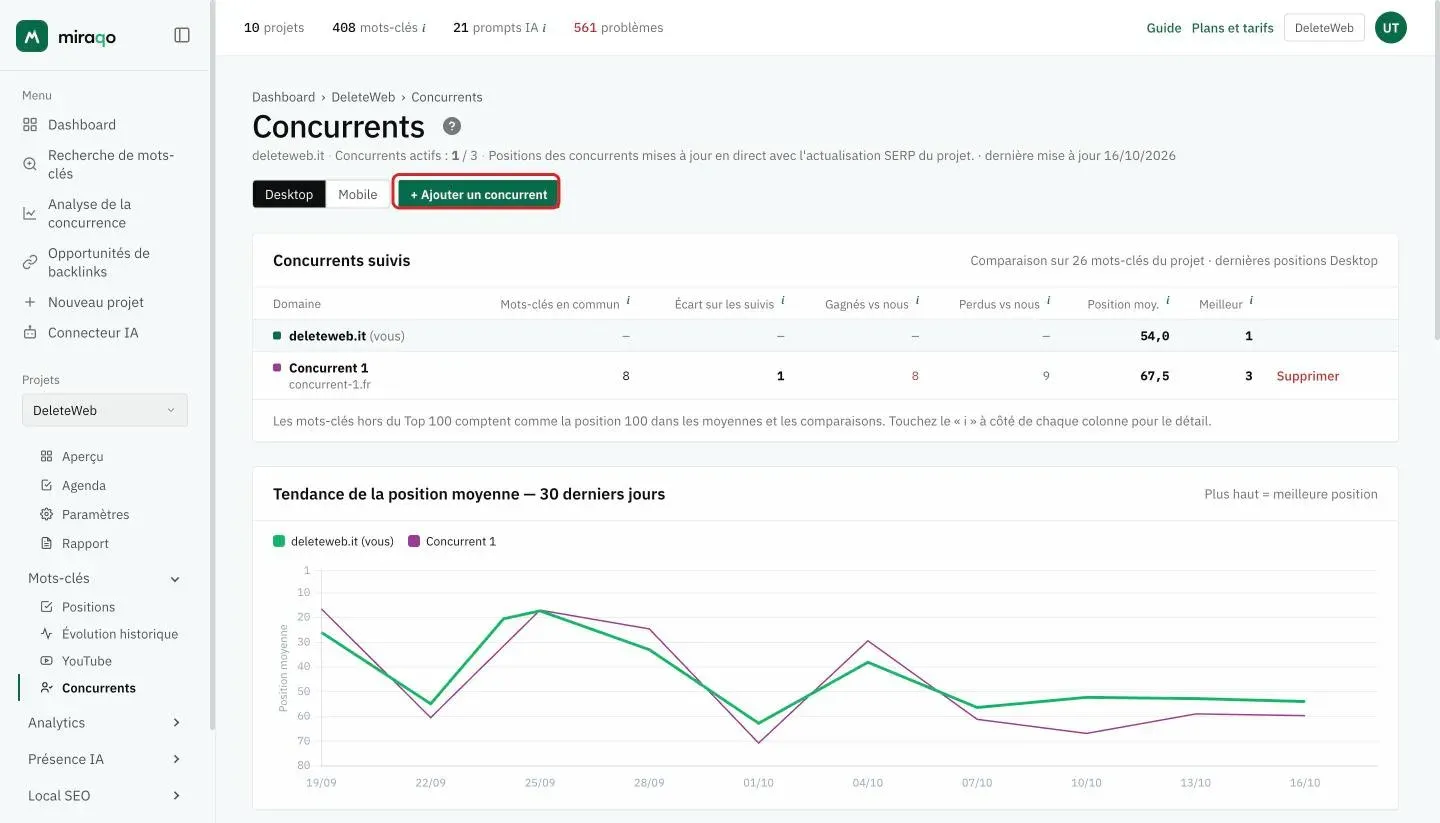The width and height of the screenshot is (1440, 823).
Task: Expand the Analytics section
Action: 176,723
